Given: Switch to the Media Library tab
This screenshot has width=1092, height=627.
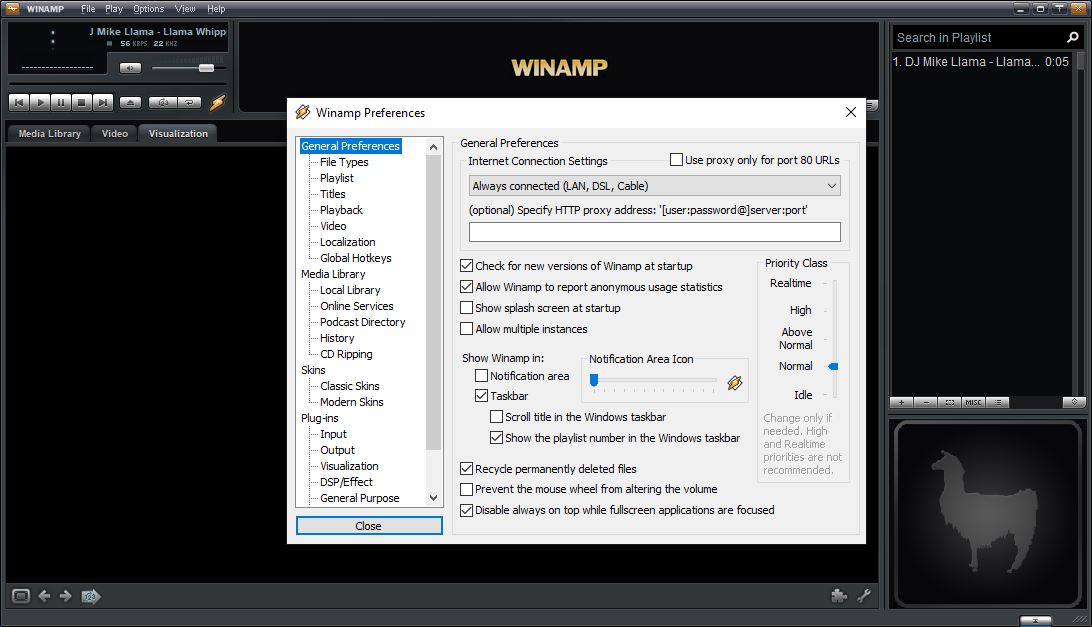Looking at the screenshot, I should point(49,133).
